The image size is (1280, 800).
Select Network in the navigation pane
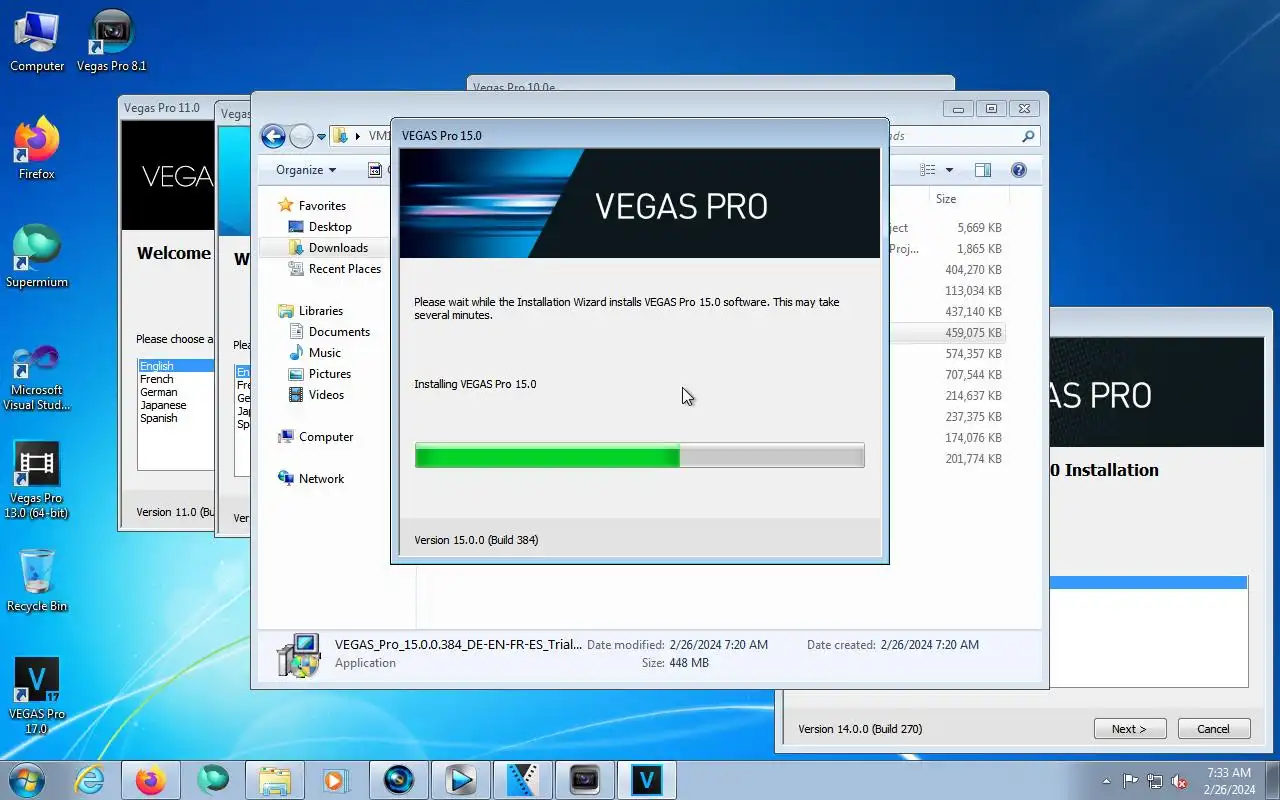coord(321,479)
